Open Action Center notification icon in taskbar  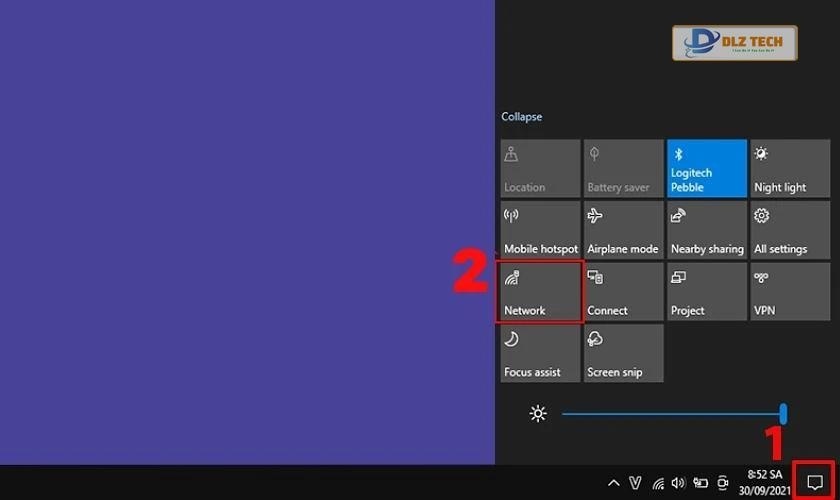[x=814, y=482]
